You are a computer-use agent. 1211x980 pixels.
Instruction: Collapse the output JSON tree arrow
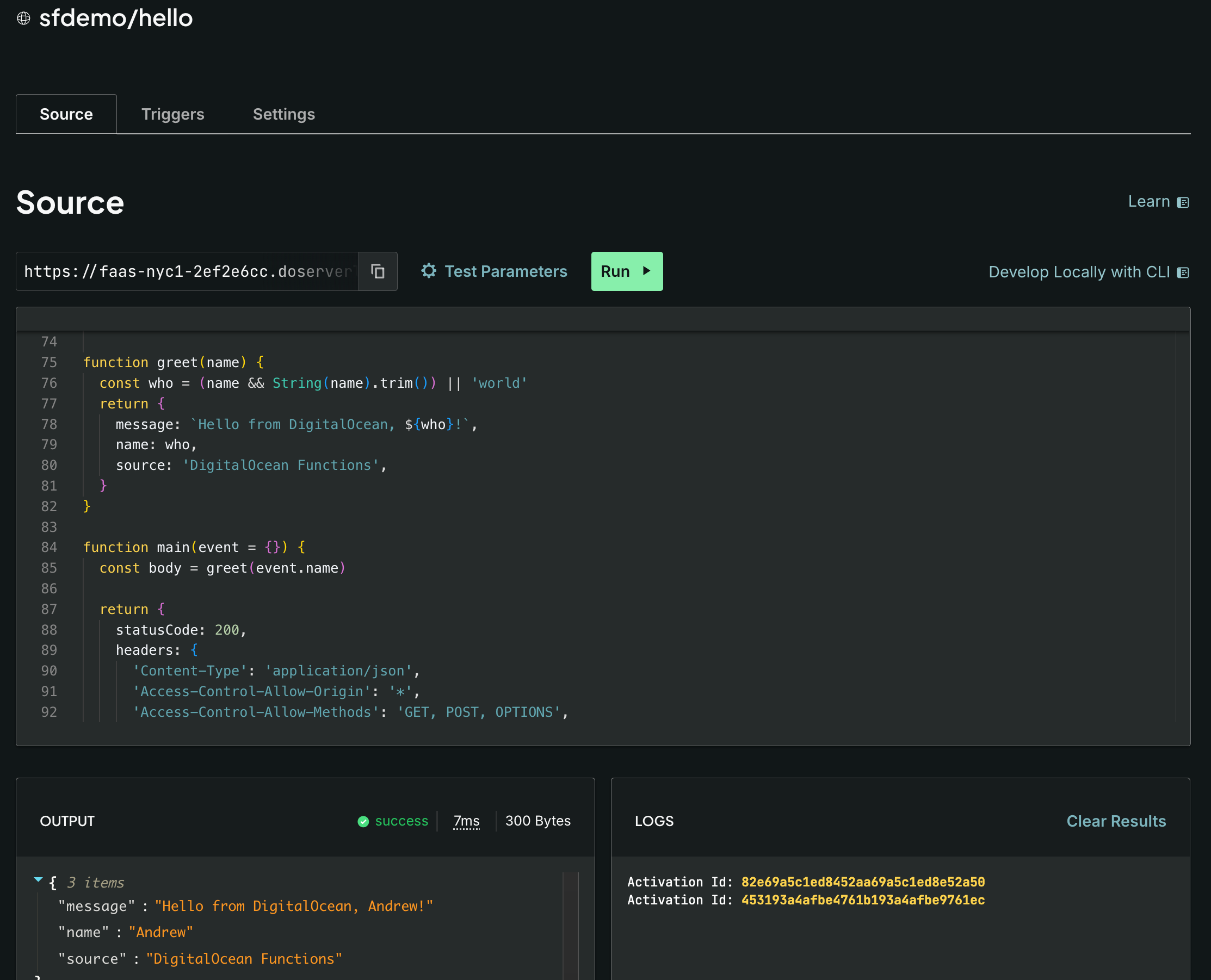click(x=39, y=879)
